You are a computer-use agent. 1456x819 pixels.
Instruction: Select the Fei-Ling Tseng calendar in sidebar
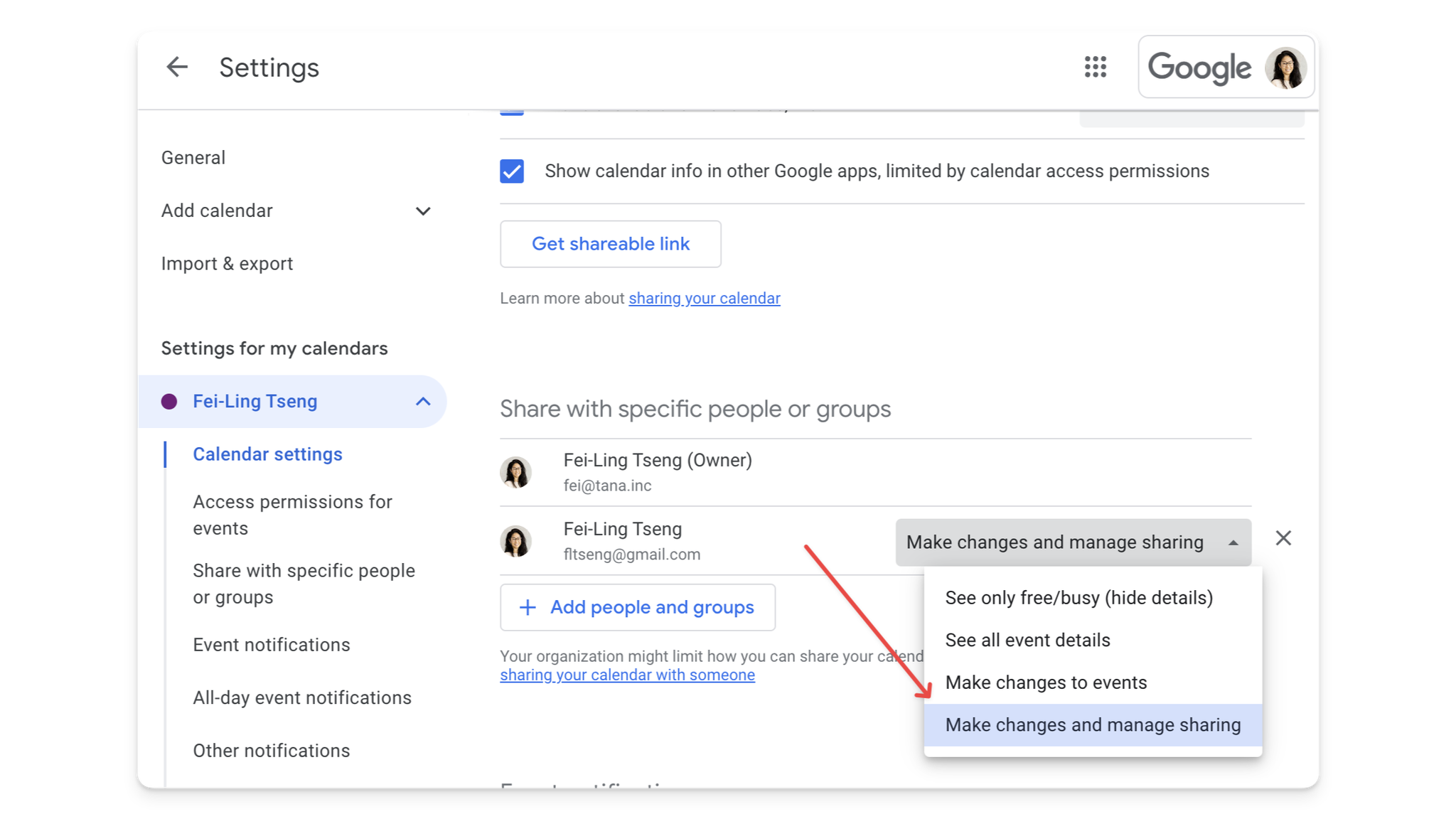[x=292, y=402]
